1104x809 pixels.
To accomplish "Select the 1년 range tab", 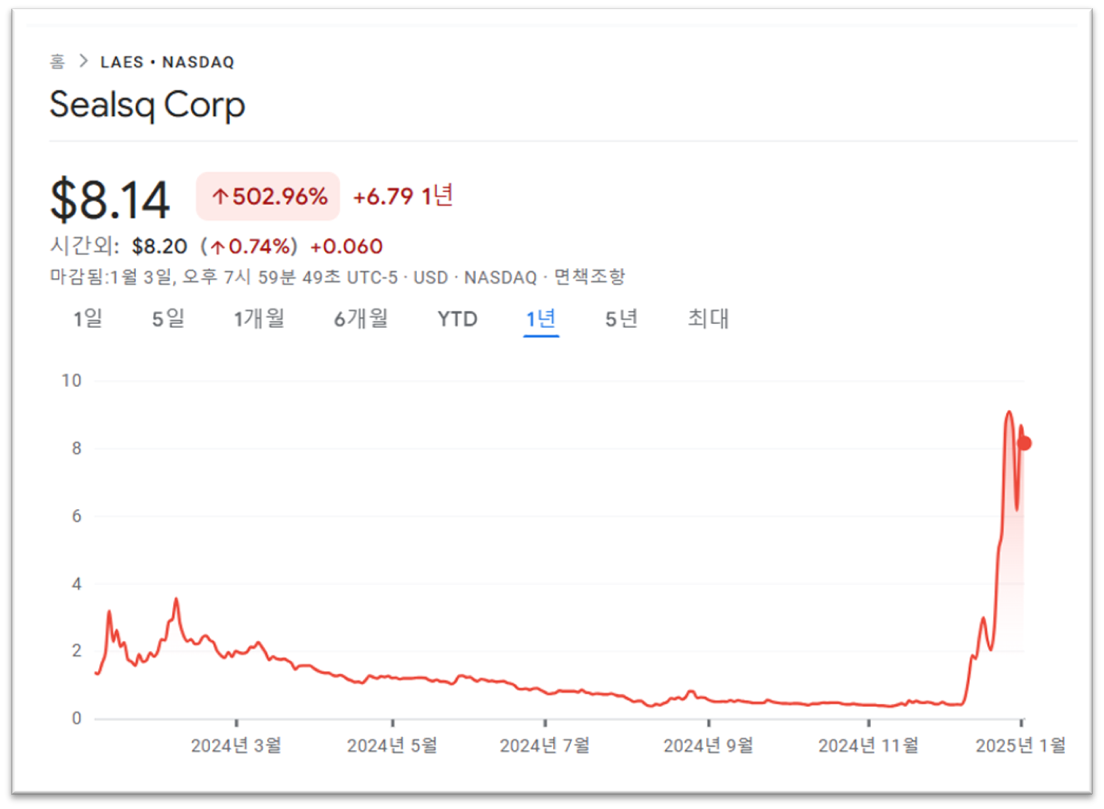I will 541,319.
